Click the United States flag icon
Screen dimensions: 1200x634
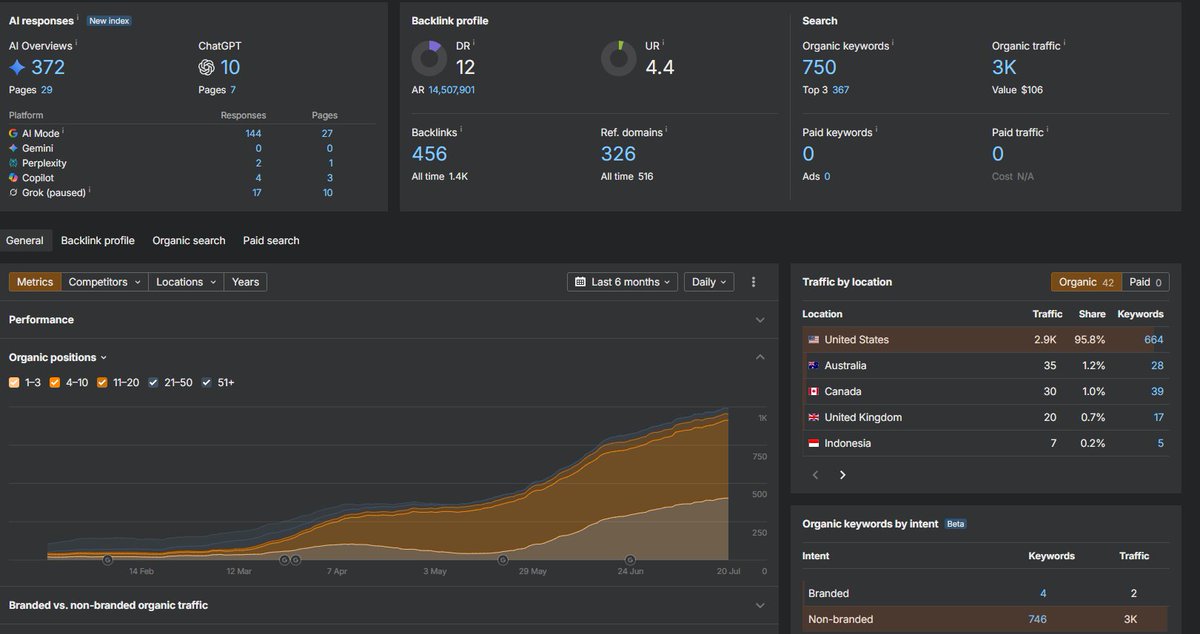[814, 340]
